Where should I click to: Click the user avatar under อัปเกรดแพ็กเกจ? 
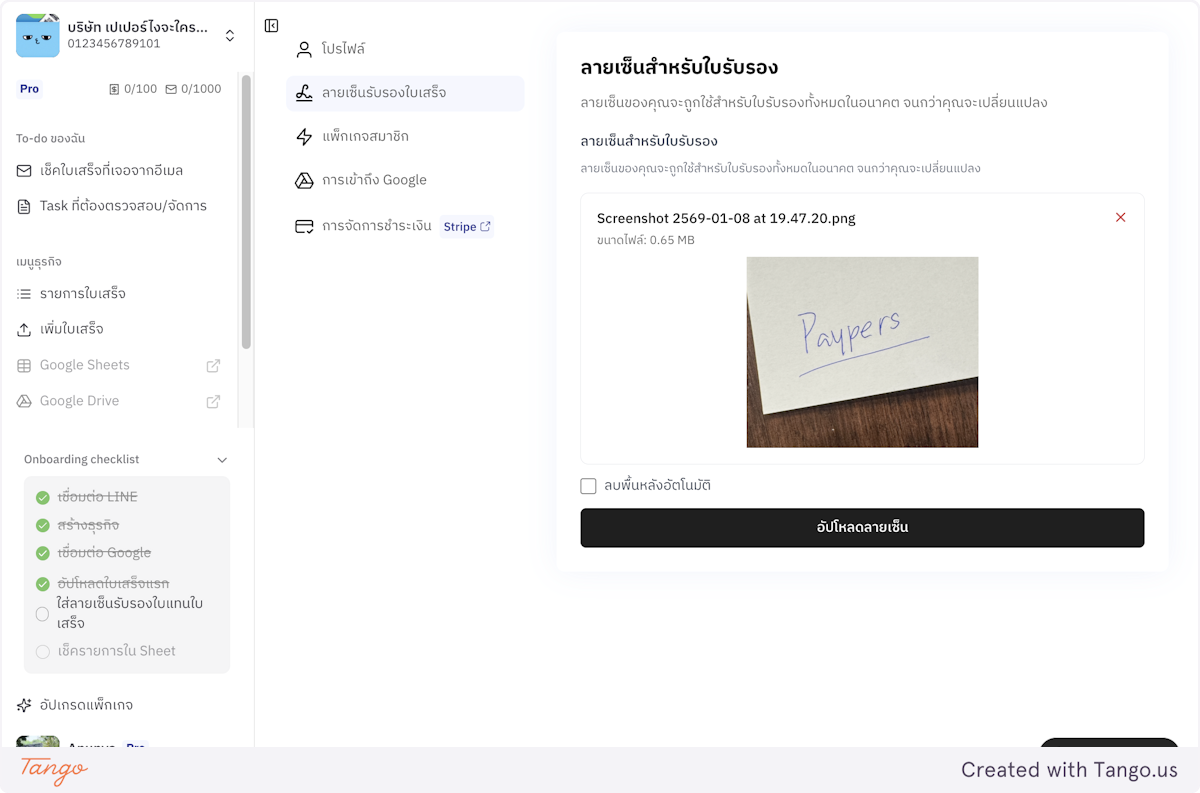(38, 742)
